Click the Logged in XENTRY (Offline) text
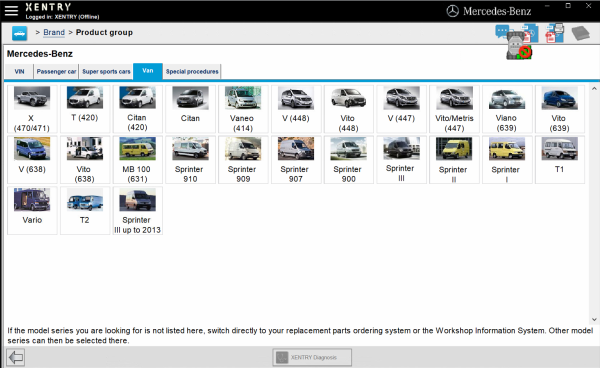This screenshot has height=368, width=600. [62, 17]
